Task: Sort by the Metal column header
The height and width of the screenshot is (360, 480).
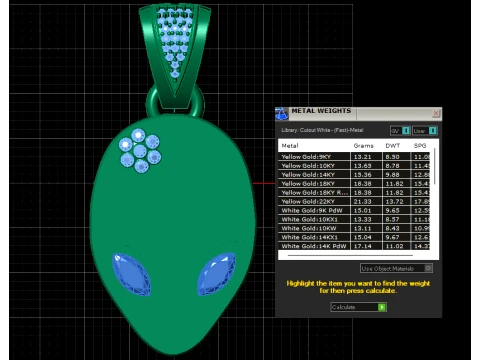Action: pyautogui.click(x=290, y=146)
